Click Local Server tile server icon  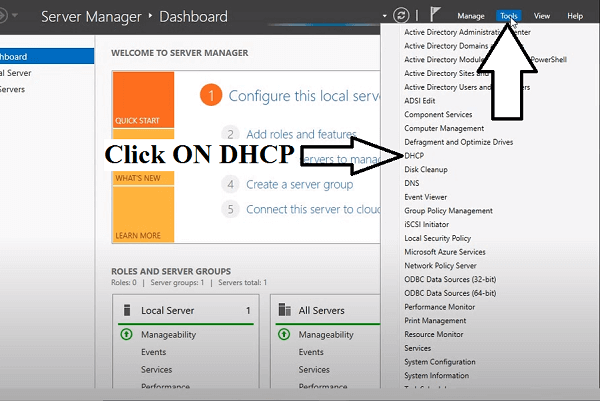tap(127, 310)
